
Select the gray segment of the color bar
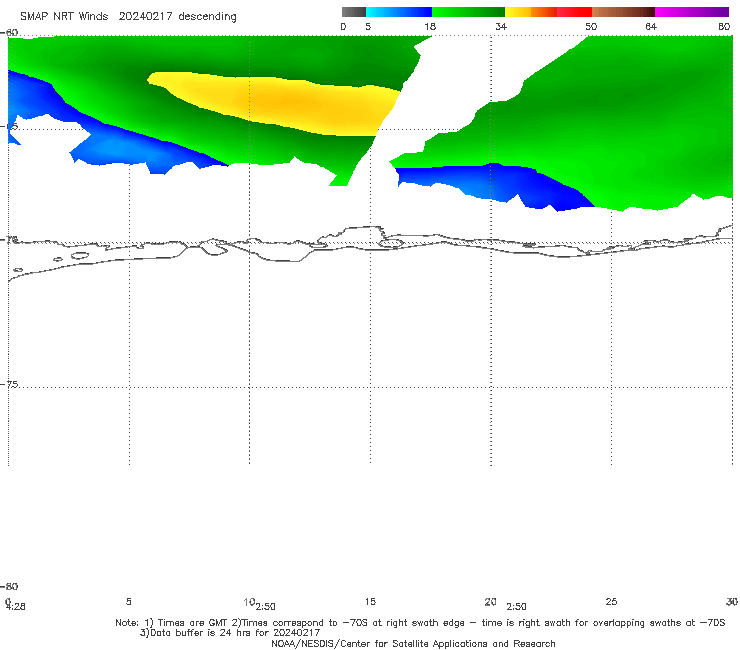coord(353,12)
